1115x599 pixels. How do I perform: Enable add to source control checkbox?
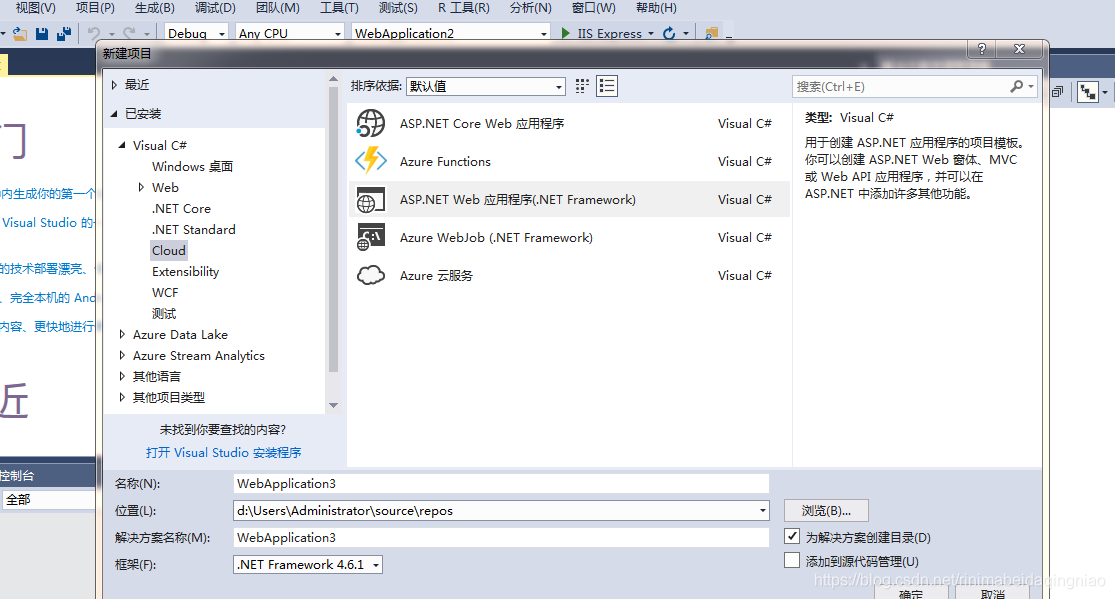[x=791, y=560]
